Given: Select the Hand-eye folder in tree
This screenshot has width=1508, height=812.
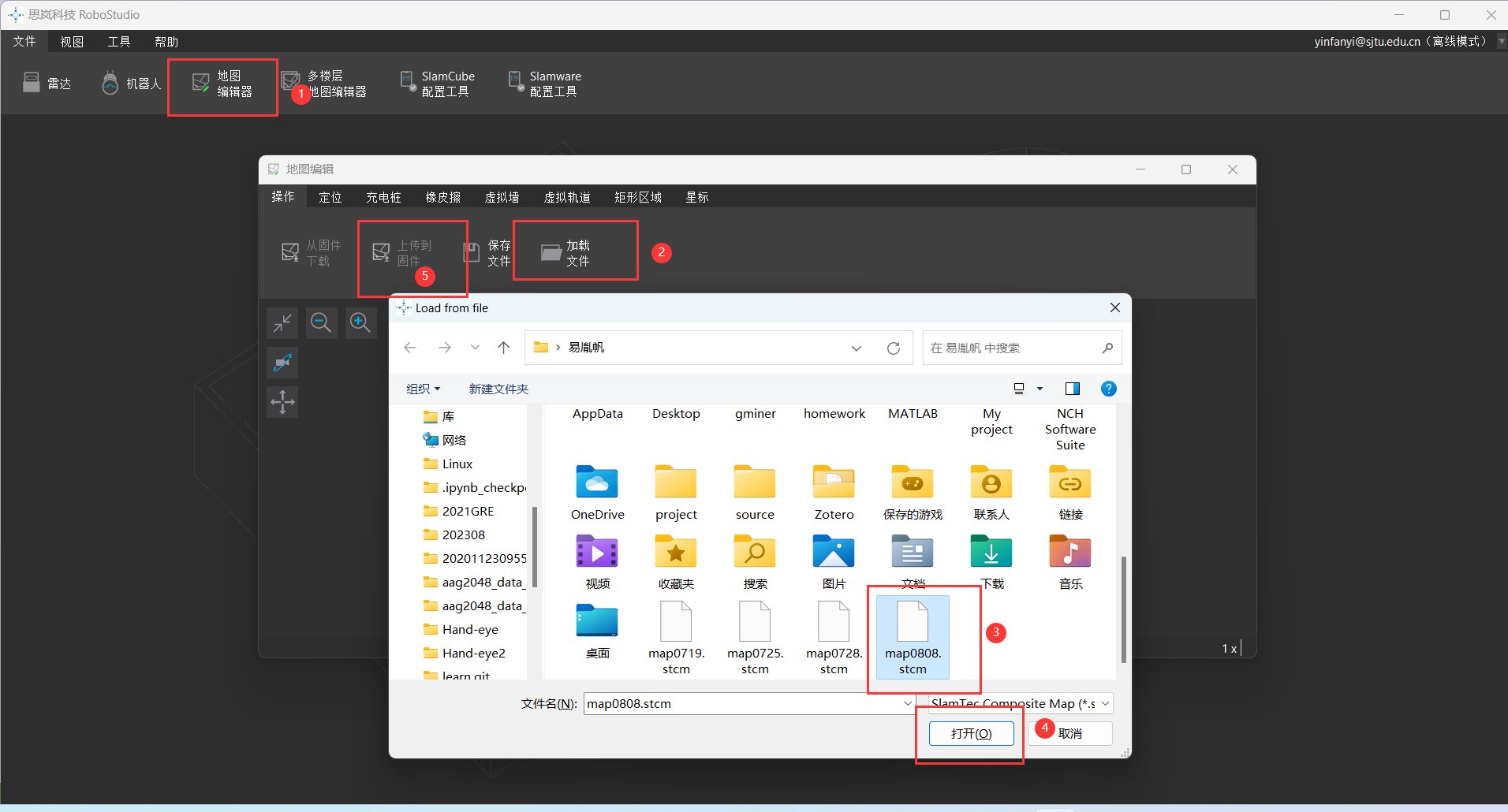Looking at the screenshot, I should tap(470, 629).
